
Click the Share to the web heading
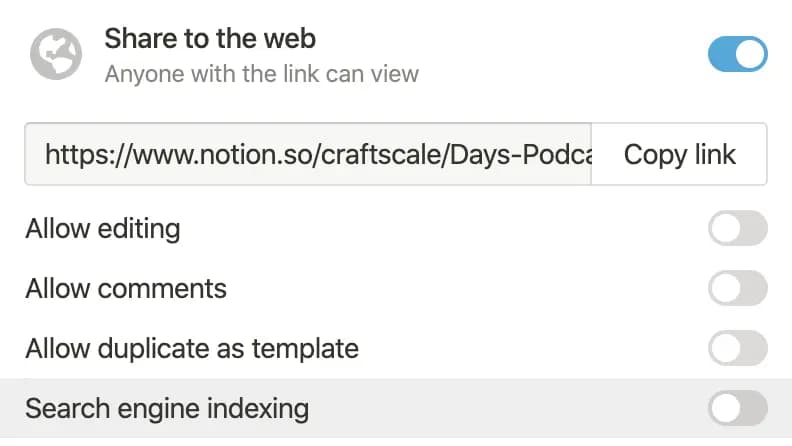coord(210,38)
